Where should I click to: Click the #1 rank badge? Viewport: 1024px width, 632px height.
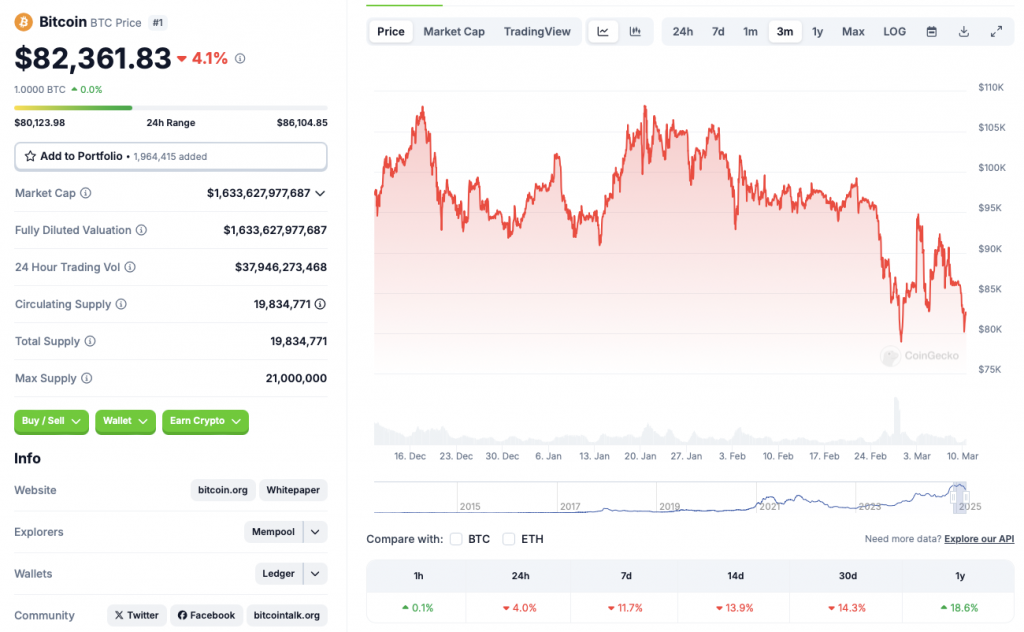pos(157,23)
